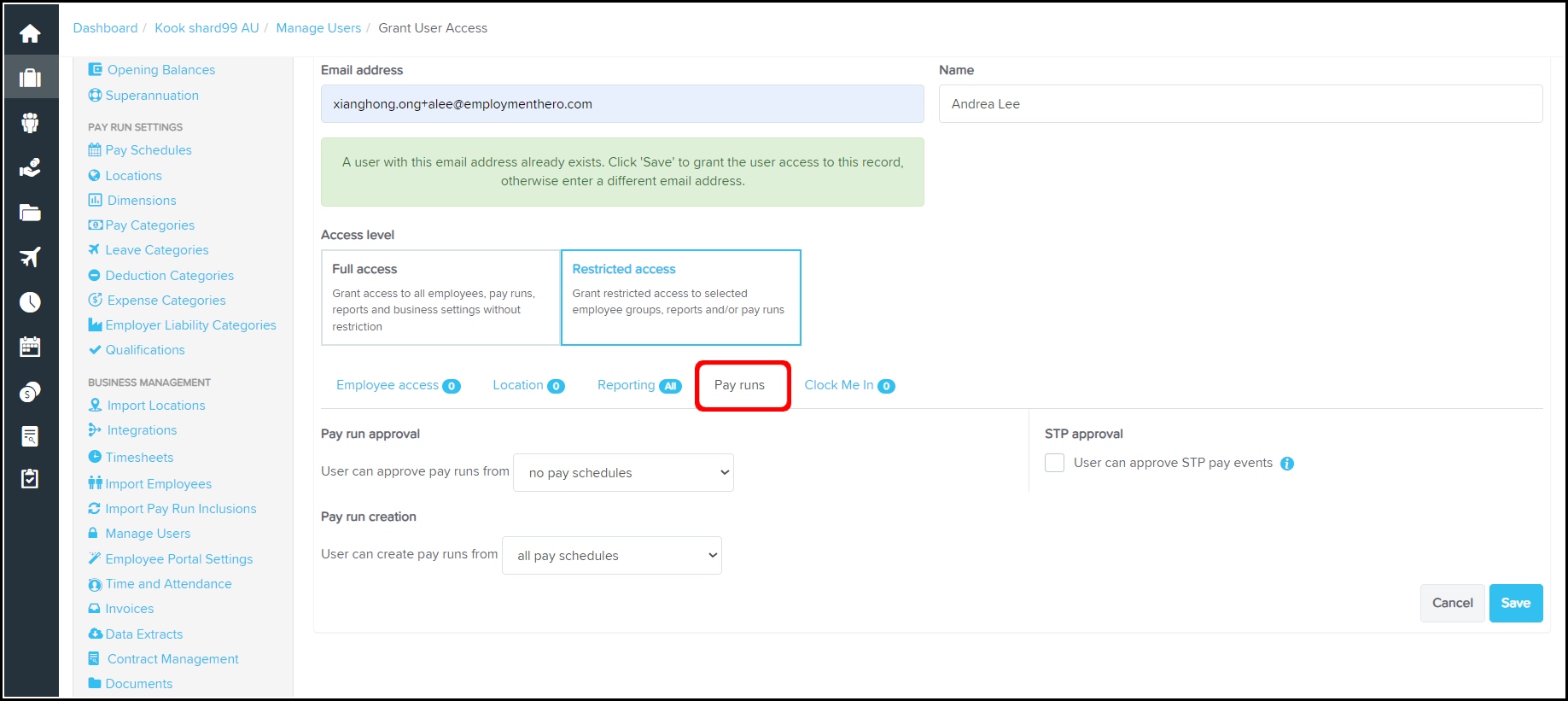
Task: Click the STP approval info icon
Action: (x=1287, y=464)
